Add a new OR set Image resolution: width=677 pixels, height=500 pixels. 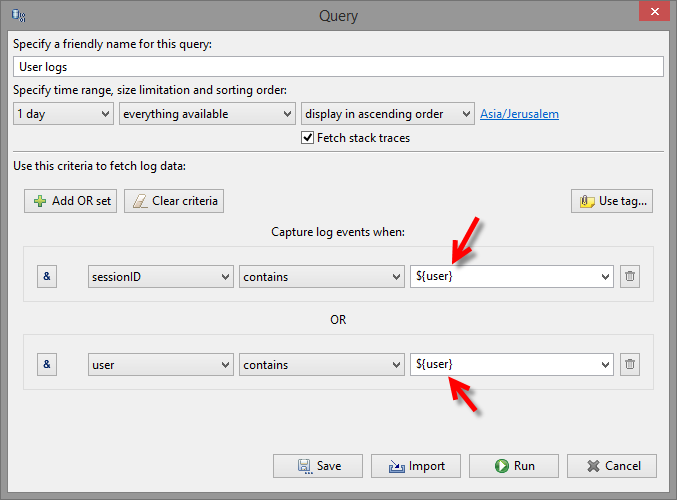click(70, 201)
